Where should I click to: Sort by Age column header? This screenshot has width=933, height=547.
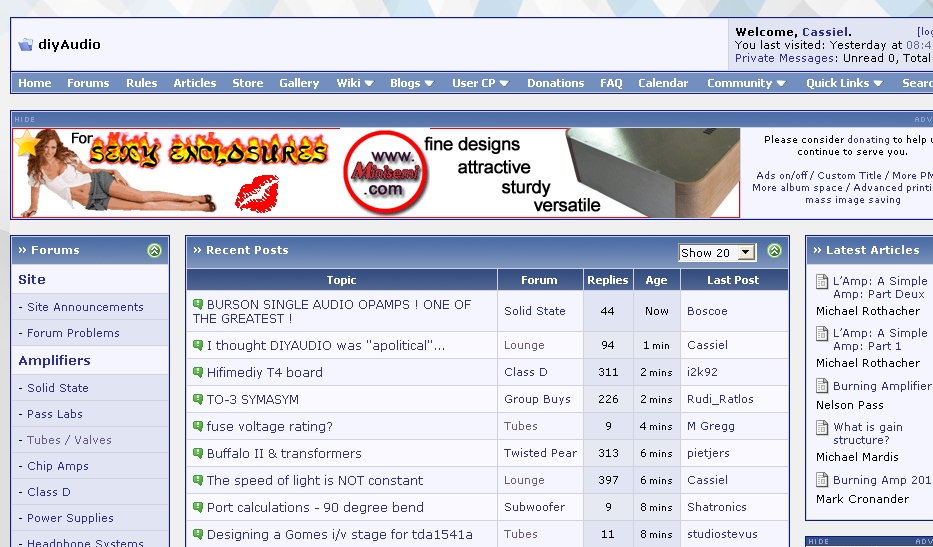click(x=656, y=280)
